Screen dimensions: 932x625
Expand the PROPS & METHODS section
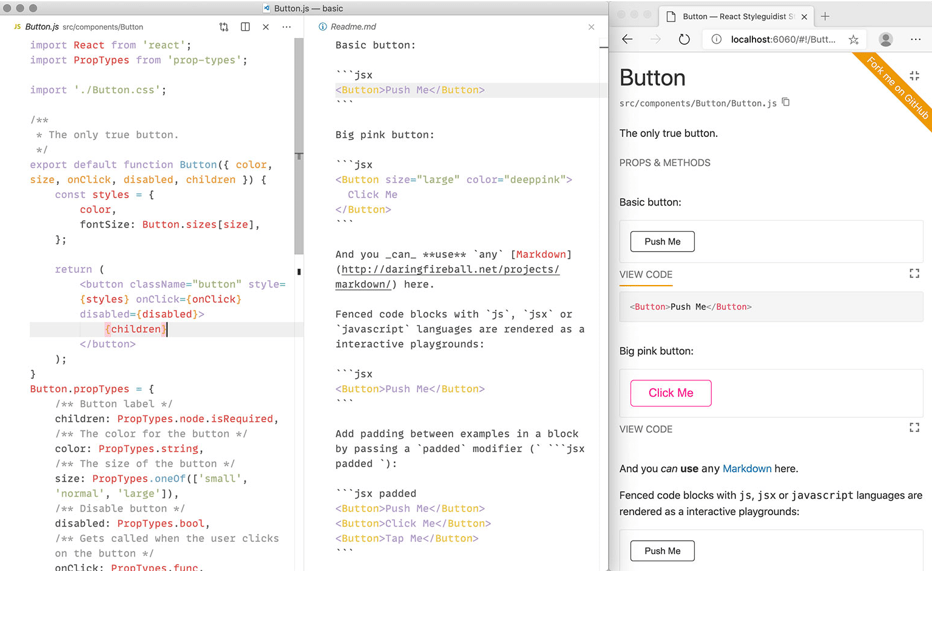coord(665,163)
